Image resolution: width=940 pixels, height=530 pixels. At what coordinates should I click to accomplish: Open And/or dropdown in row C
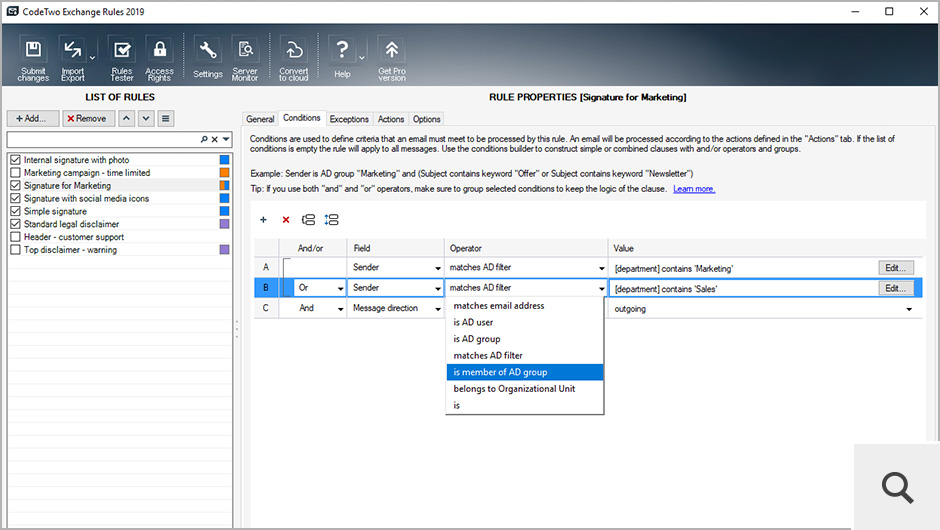341,309
